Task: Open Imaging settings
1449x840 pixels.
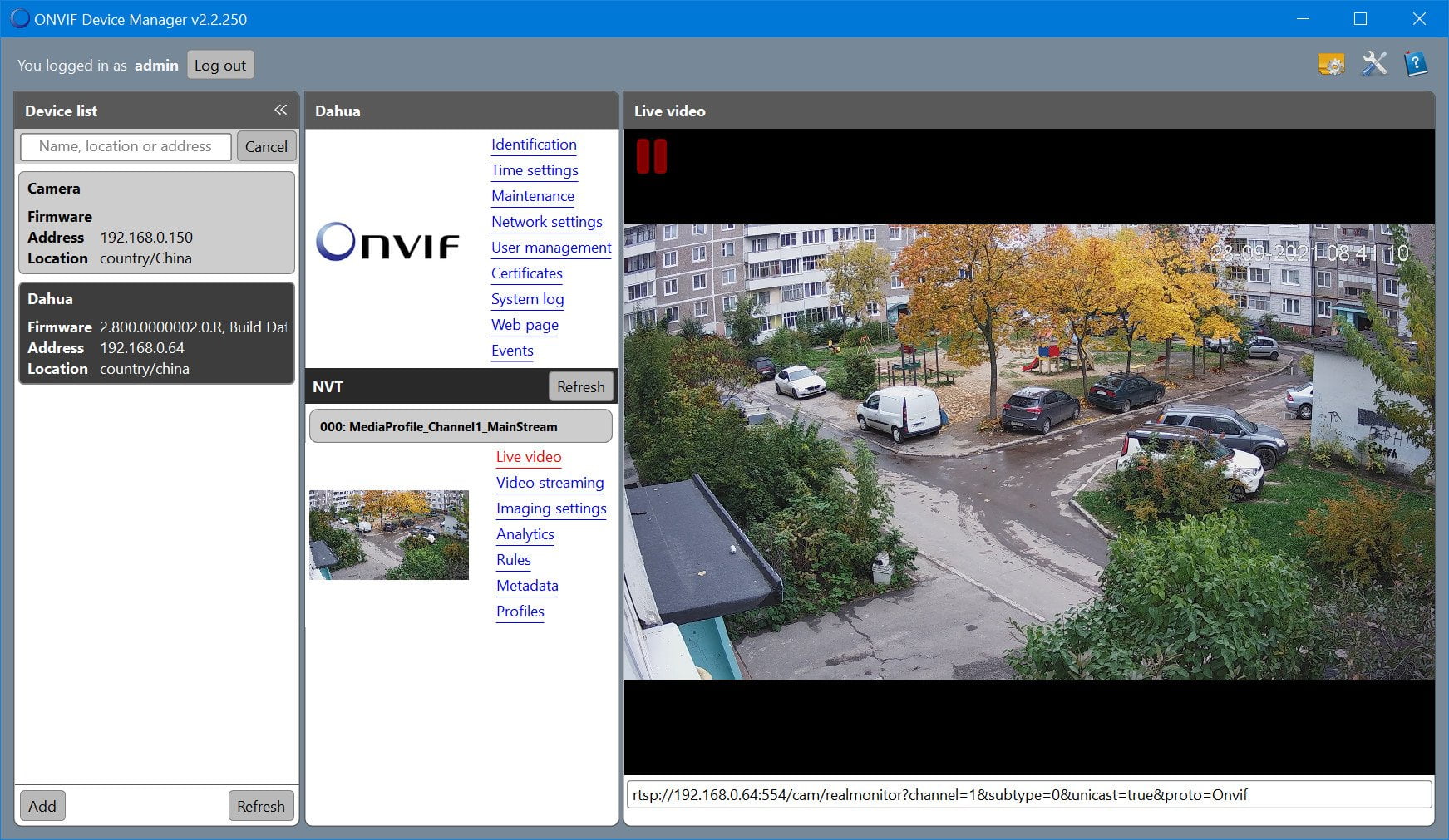Action: tap(551, 508)
